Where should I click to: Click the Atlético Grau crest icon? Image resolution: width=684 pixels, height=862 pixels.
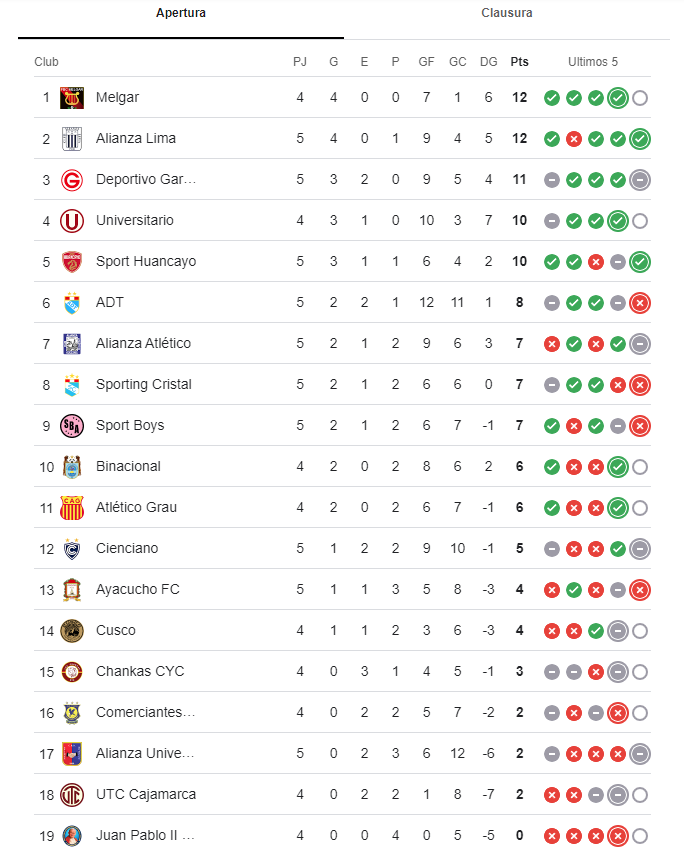72,508
